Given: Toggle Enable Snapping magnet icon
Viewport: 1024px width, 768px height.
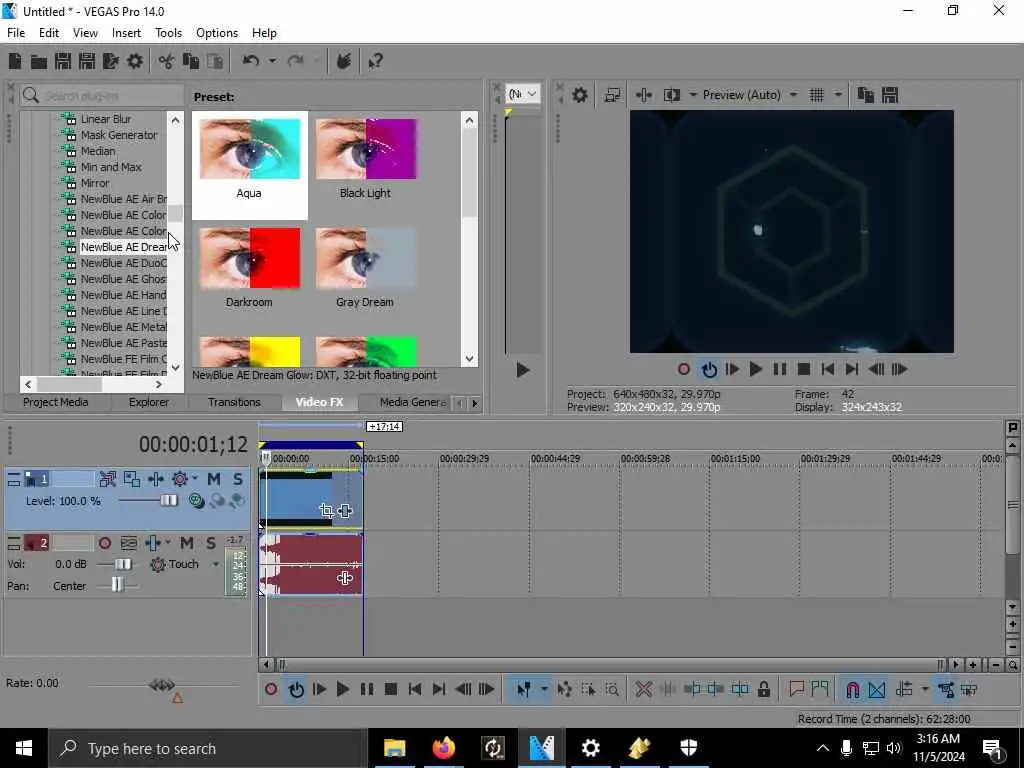Looking at the screenshot, I should point(852,689).
